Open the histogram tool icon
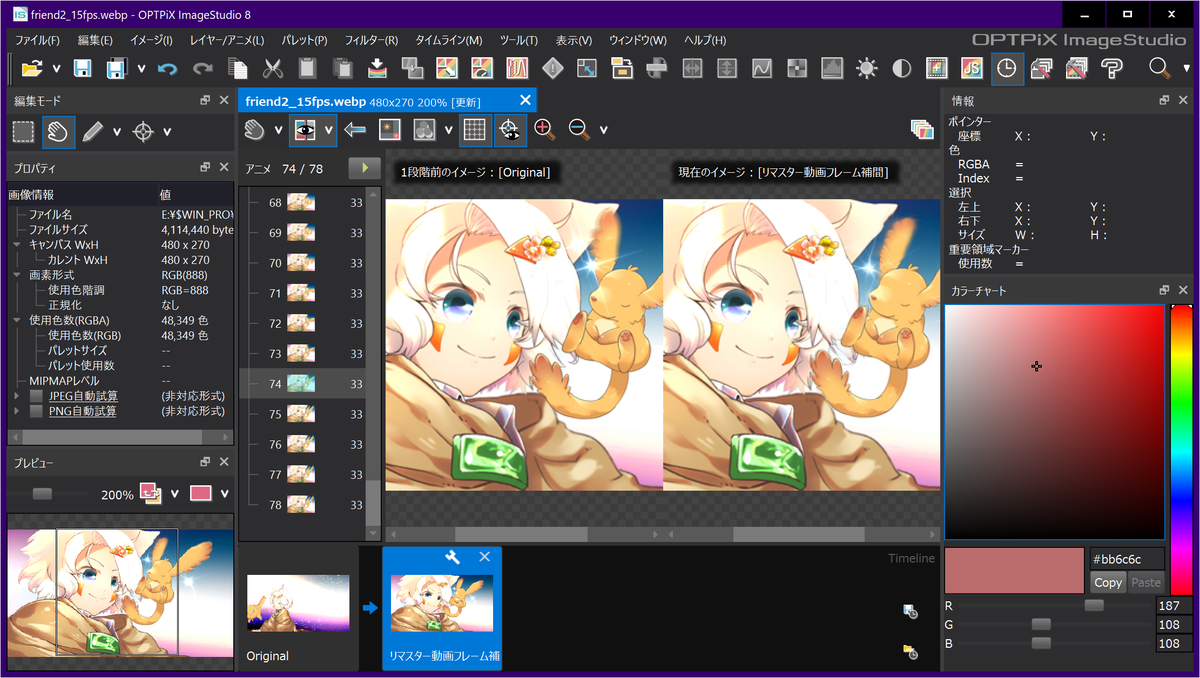Viewport: 1200px width, 678px height. 831,68
